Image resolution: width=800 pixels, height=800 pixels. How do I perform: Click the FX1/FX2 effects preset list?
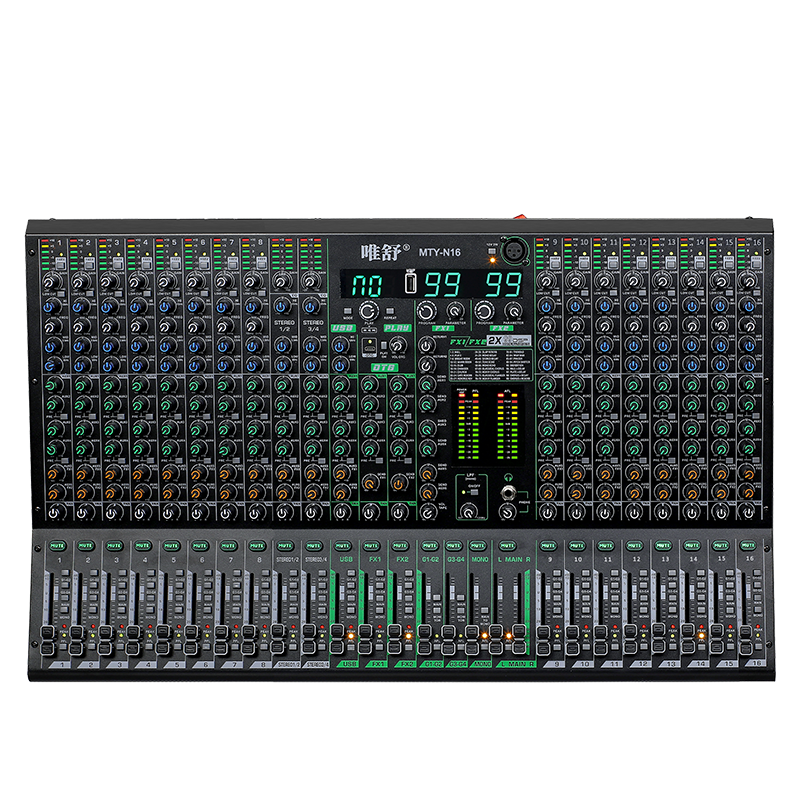(490, 362)
